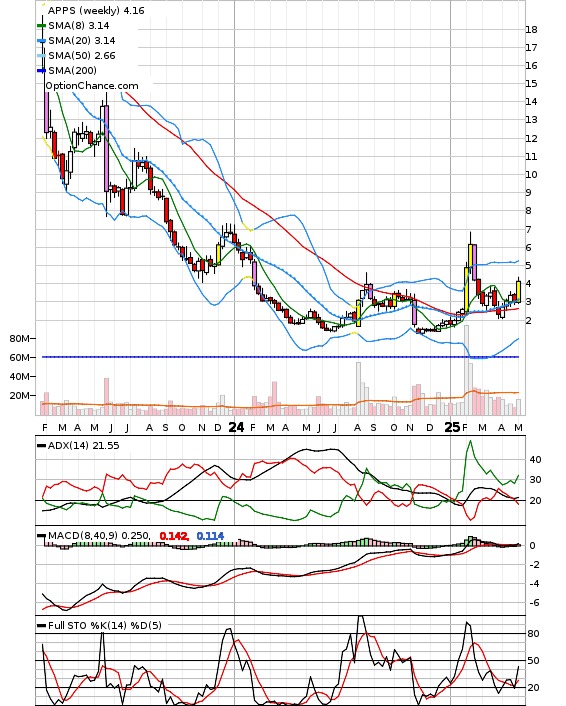Click the green SMA(8) legend marker
Viewport: 566px width, 706px height.
41,26
